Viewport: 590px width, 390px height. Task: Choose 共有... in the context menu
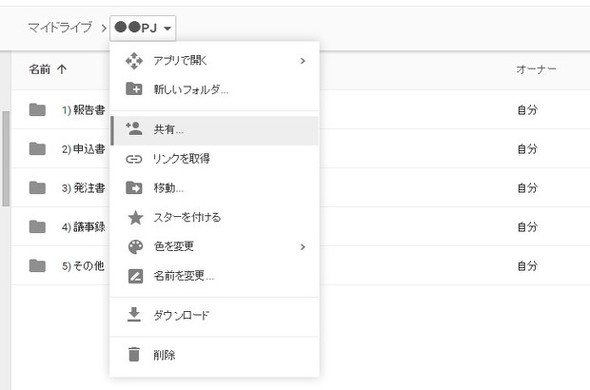coord(214,130)
